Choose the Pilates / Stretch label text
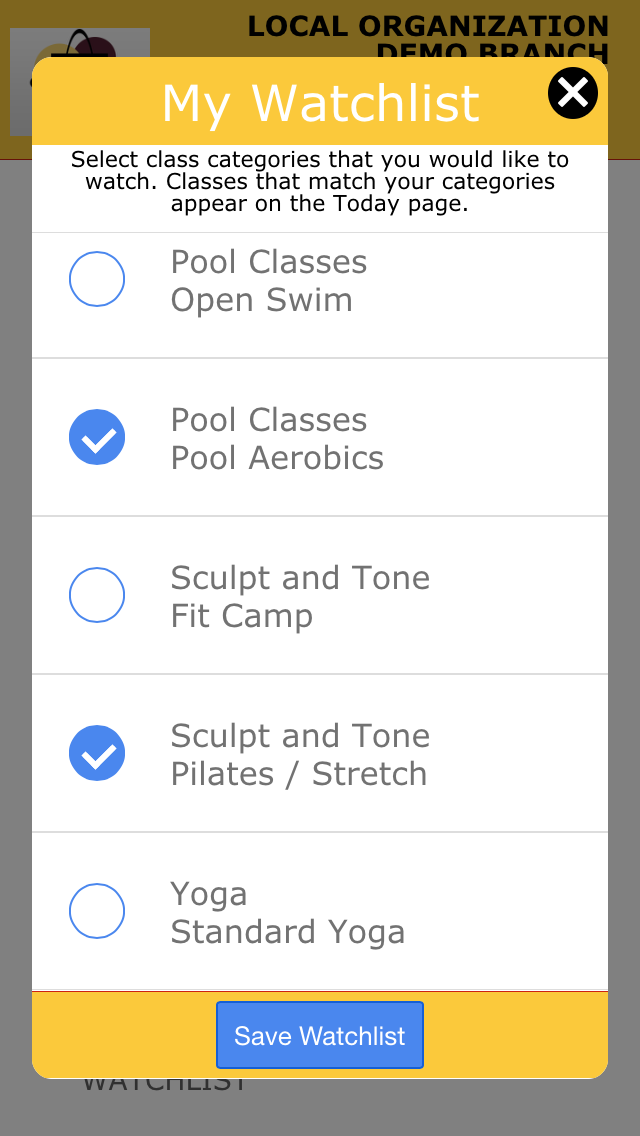This screenshot has width=640, height=1136. [x=299, y=774]
